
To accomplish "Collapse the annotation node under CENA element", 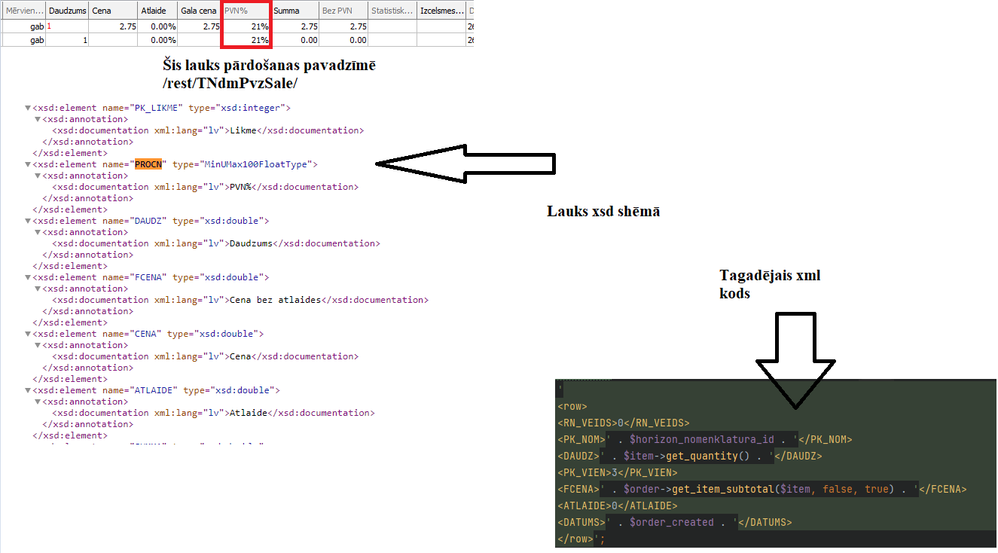I will 38,346.
